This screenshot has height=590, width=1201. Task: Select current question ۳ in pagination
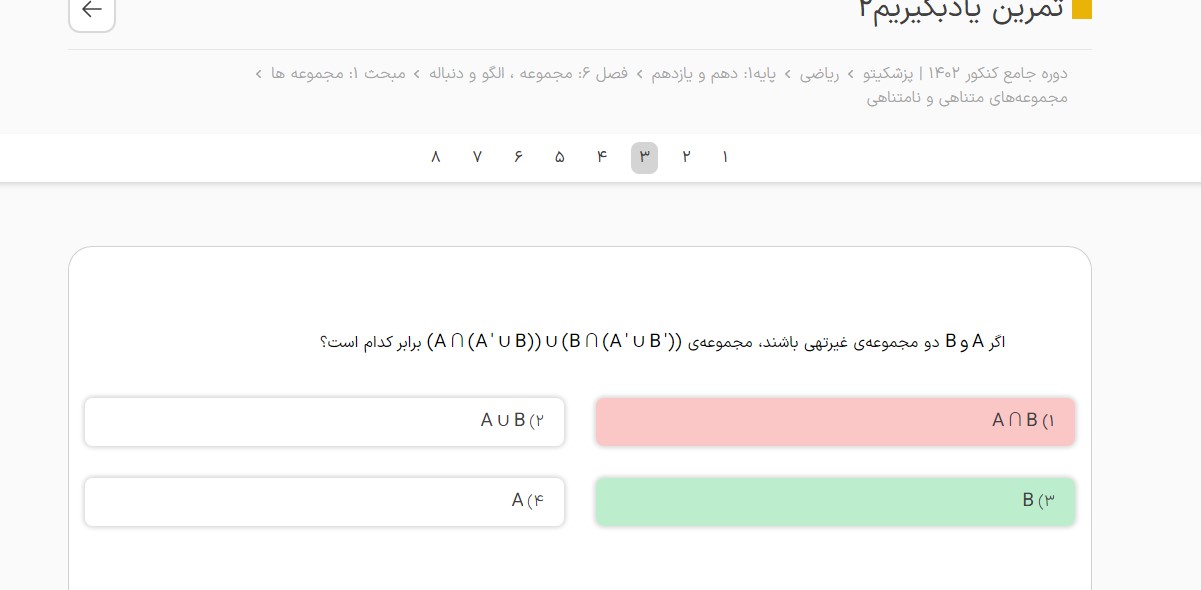[x=644, y=157]
